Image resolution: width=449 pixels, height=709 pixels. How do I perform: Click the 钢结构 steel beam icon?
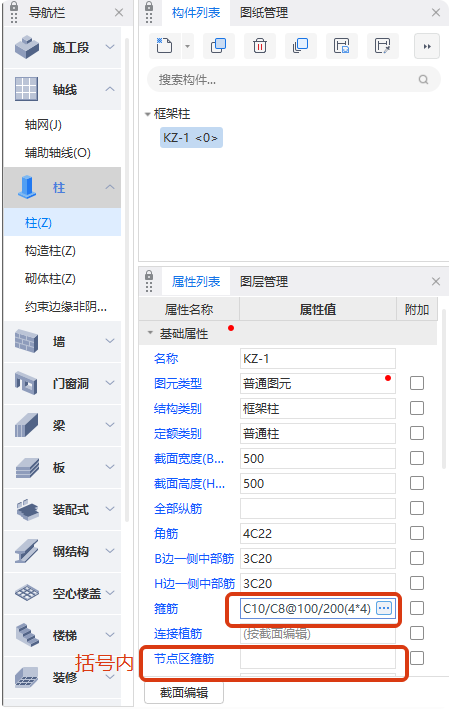click(27, 551)
